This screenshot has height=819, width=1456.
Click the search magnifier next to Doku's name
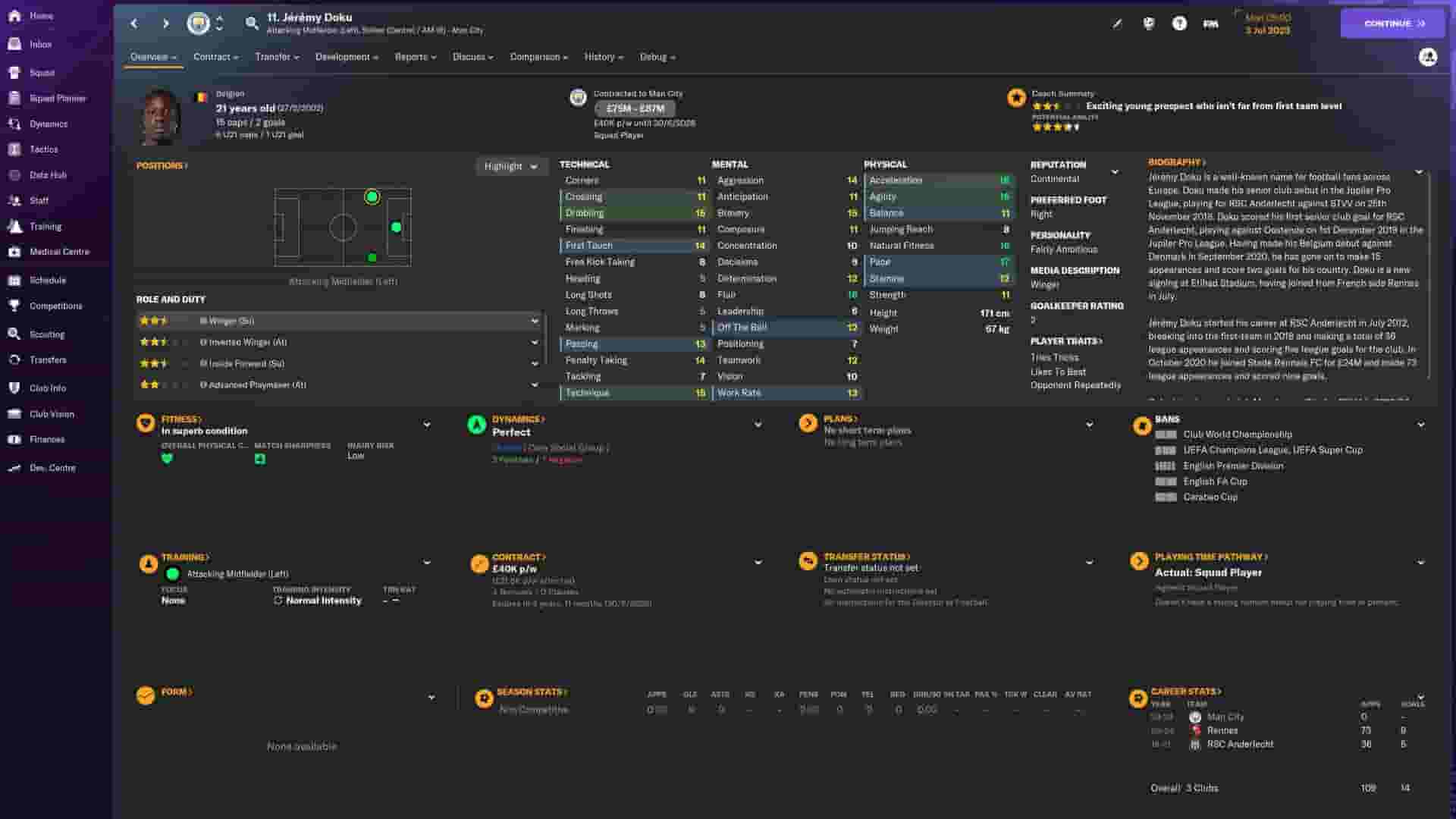coord(253,24)
